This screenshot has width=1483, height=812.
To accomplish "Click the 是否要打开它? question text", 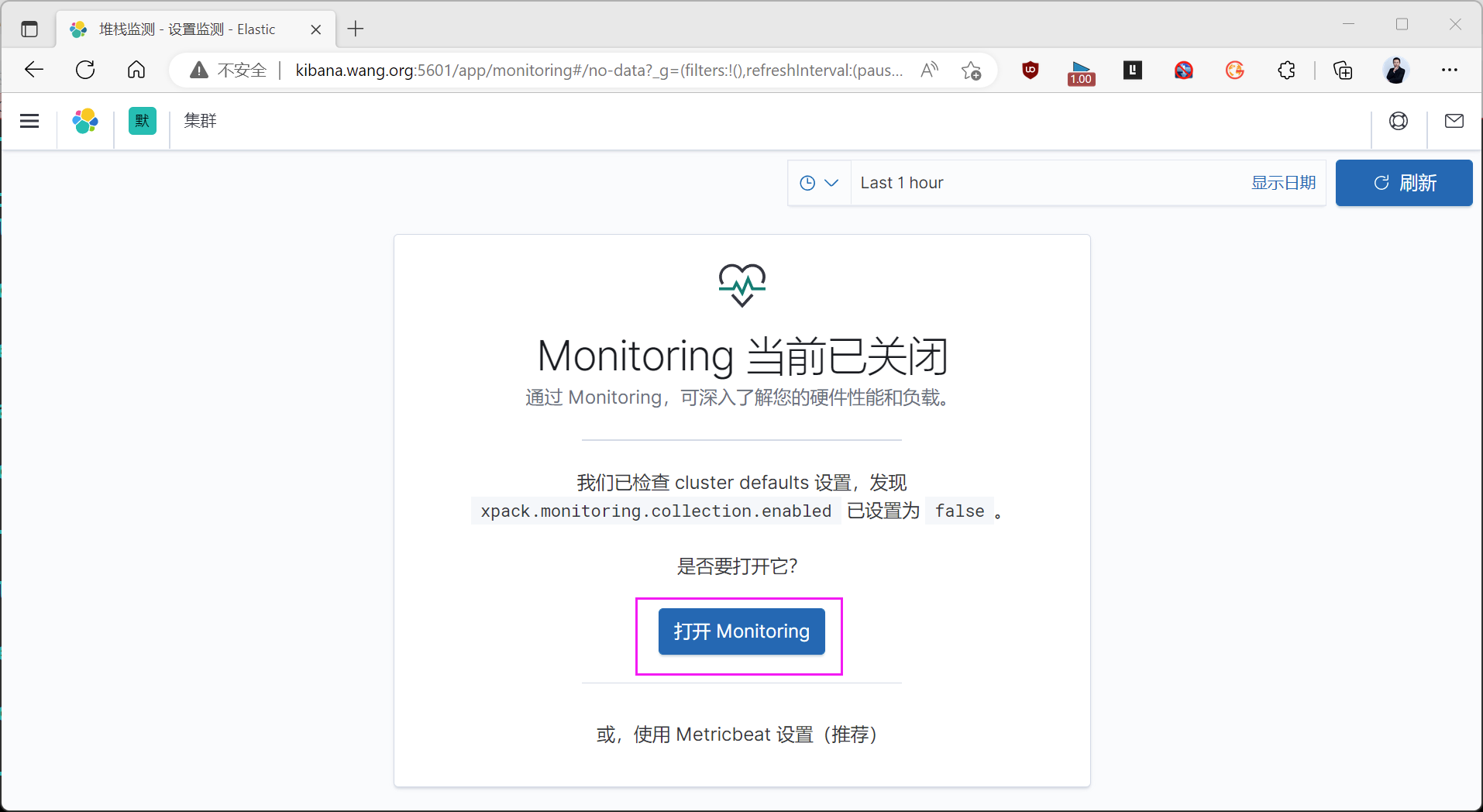I will pos(738,566).
